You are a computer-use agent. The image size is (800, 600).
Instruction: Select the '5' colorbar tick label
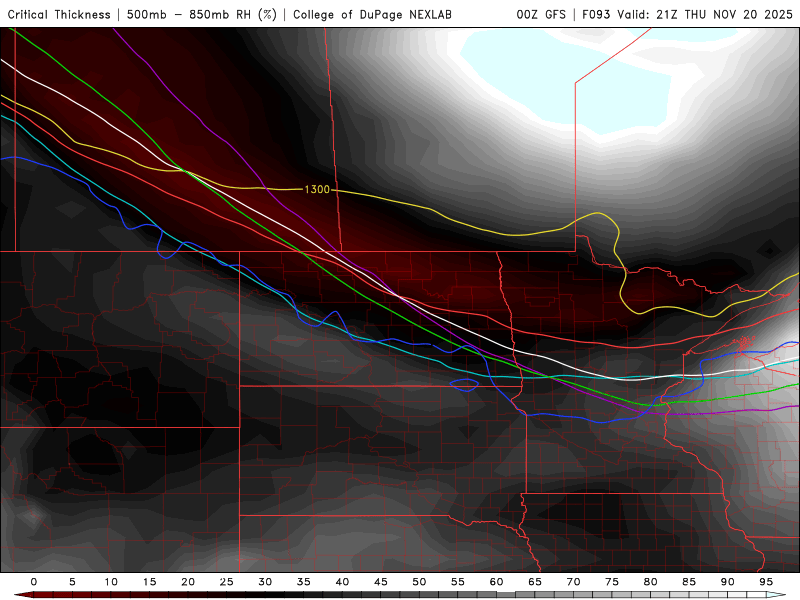72,582
